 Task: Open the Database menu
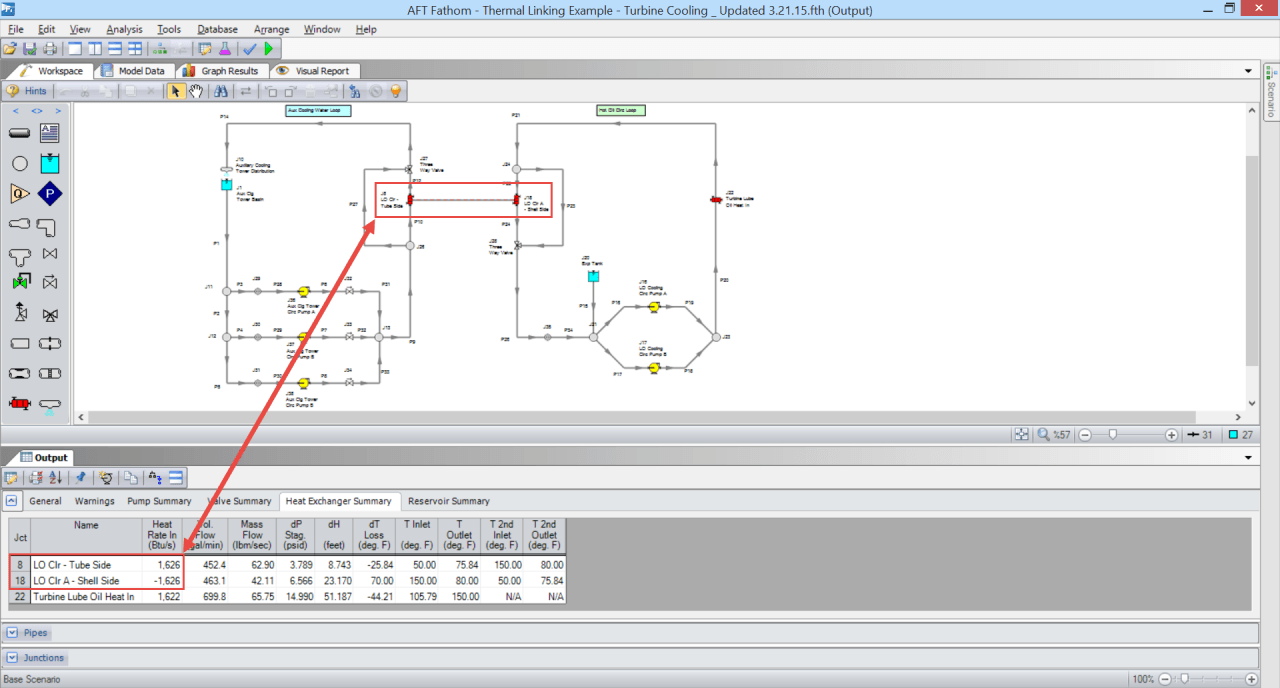coord(217,29)
